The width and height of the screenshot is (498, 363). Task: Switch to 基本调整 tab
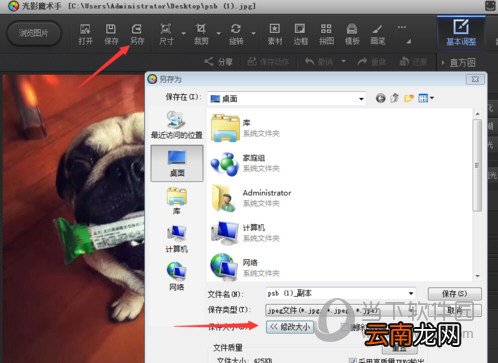[x=461, y=33]
